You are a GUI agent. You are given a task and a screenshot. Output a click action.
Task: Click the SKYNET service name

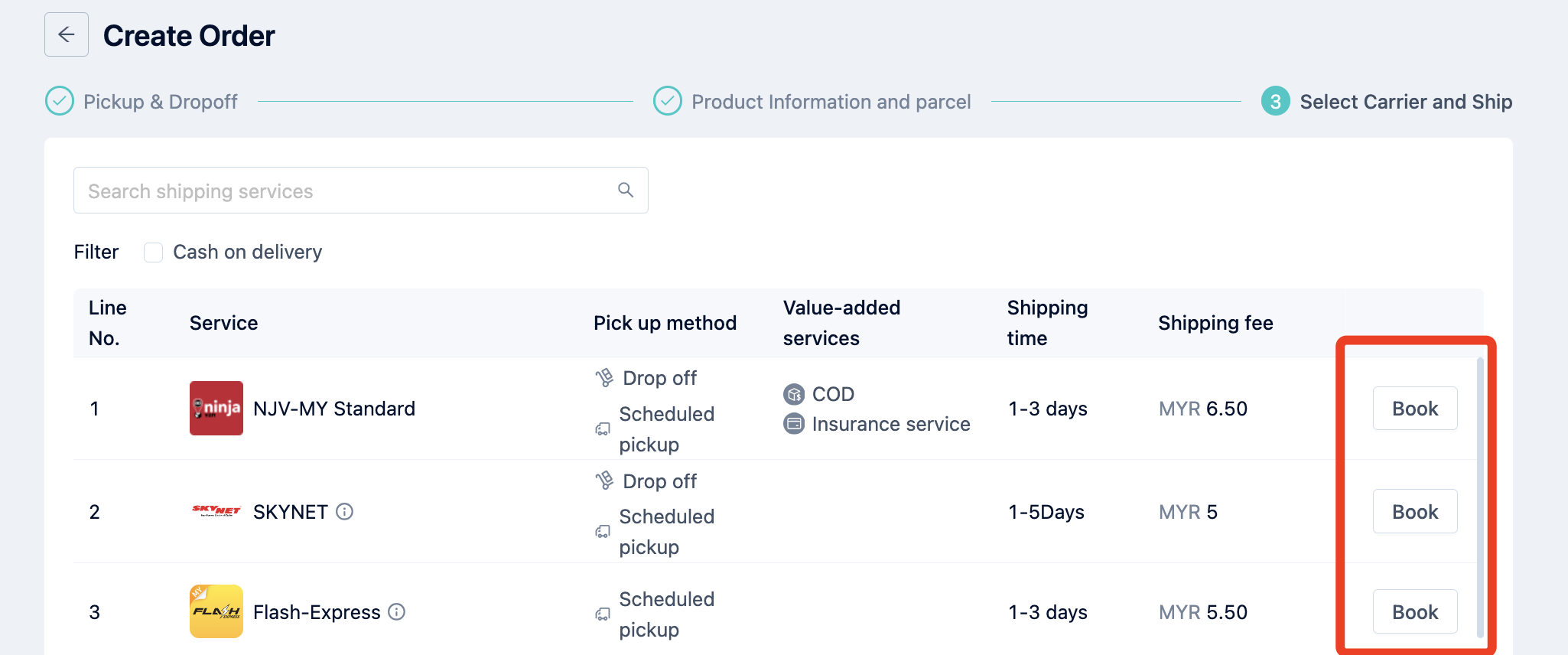[291, 512]
